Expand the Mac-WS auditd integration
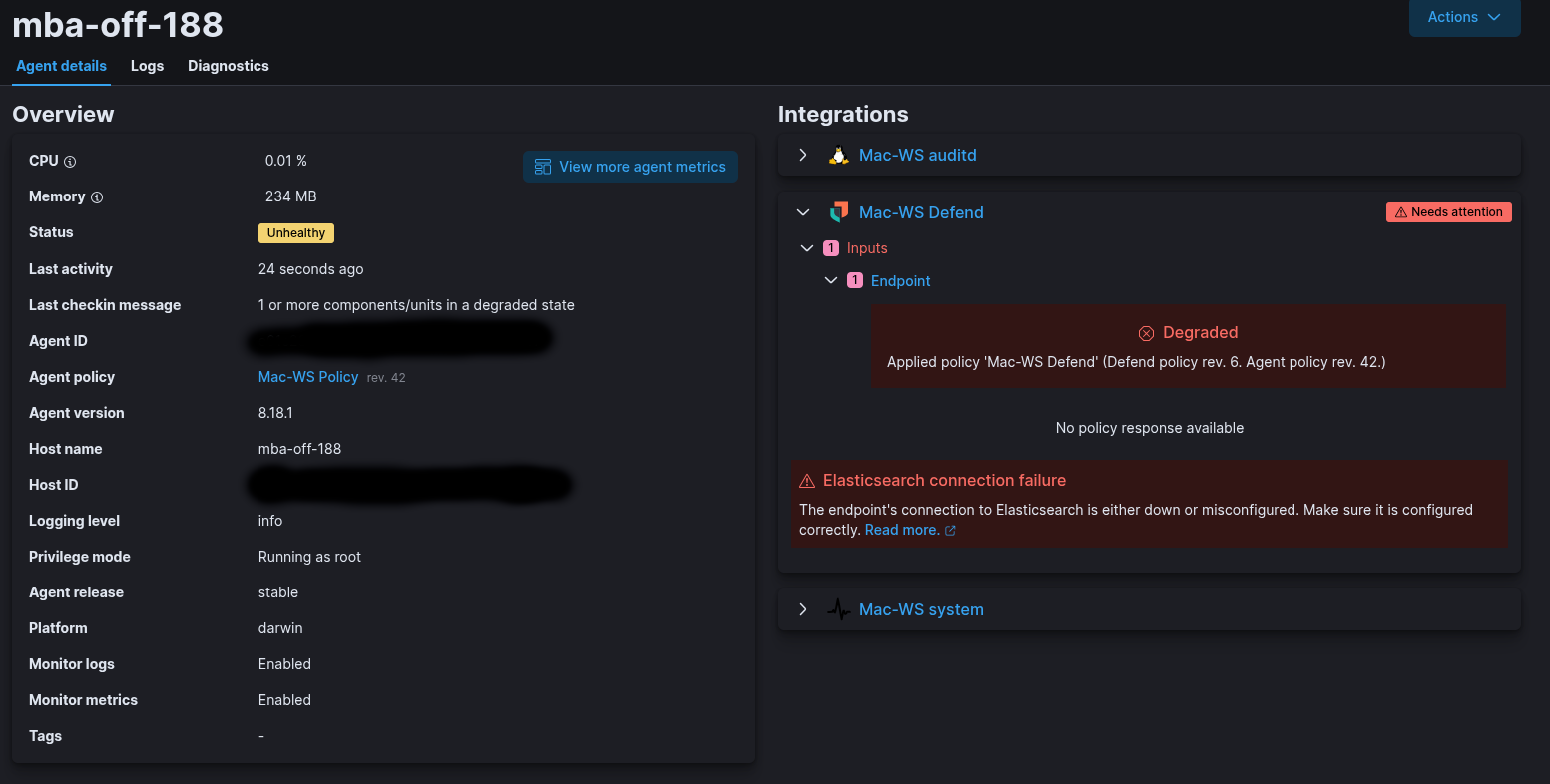Screen dimensions: 1550x784 click(x=803, y=155)
